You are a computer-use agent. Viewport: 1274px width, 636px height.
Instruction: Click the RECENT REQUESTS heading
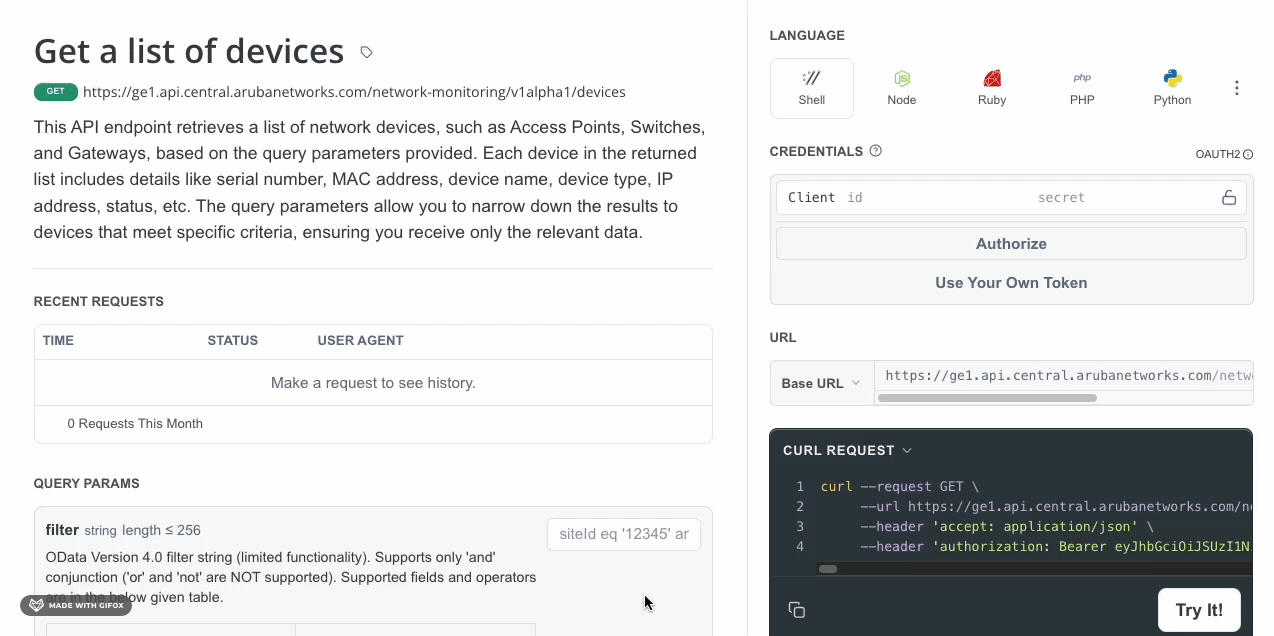pyautogui.click(x=99, y=302)
